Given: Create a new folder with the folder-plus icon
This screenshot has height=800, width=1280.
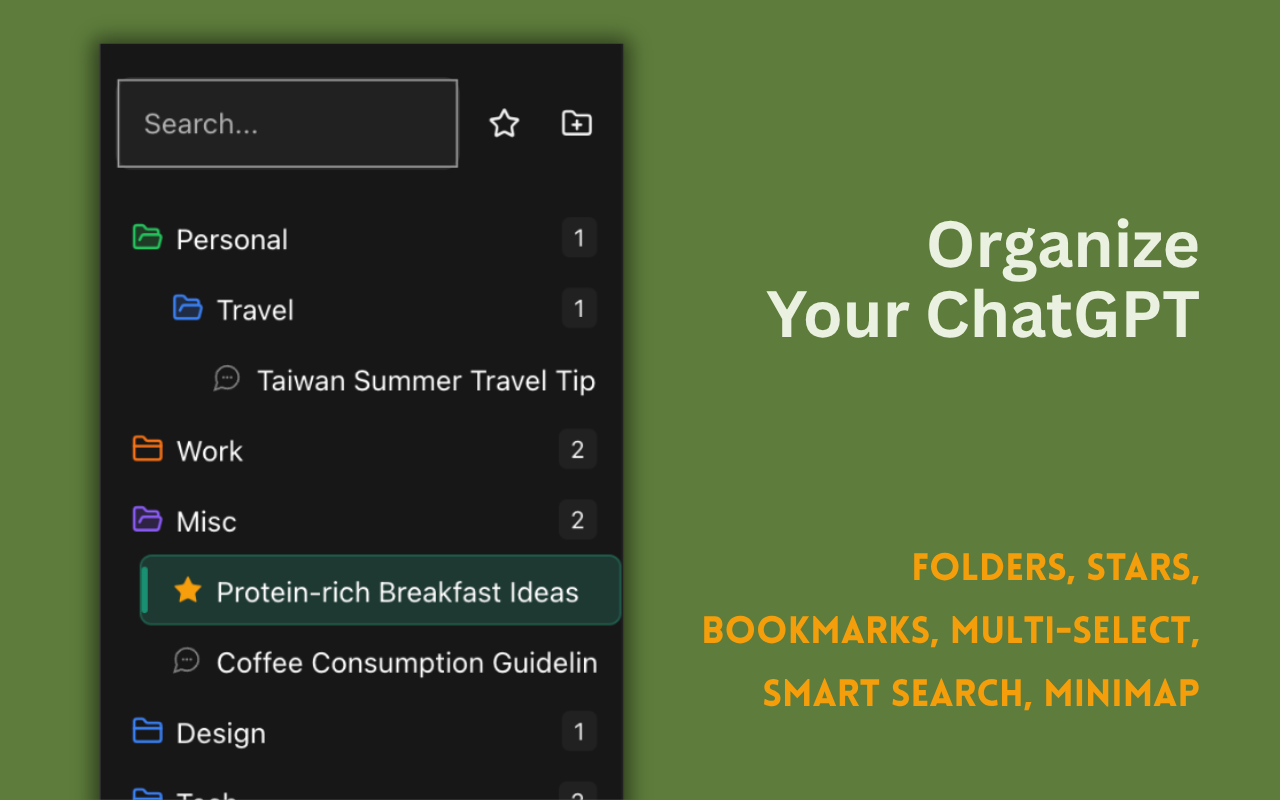Looking at the screenshot, I should point(577,123).
